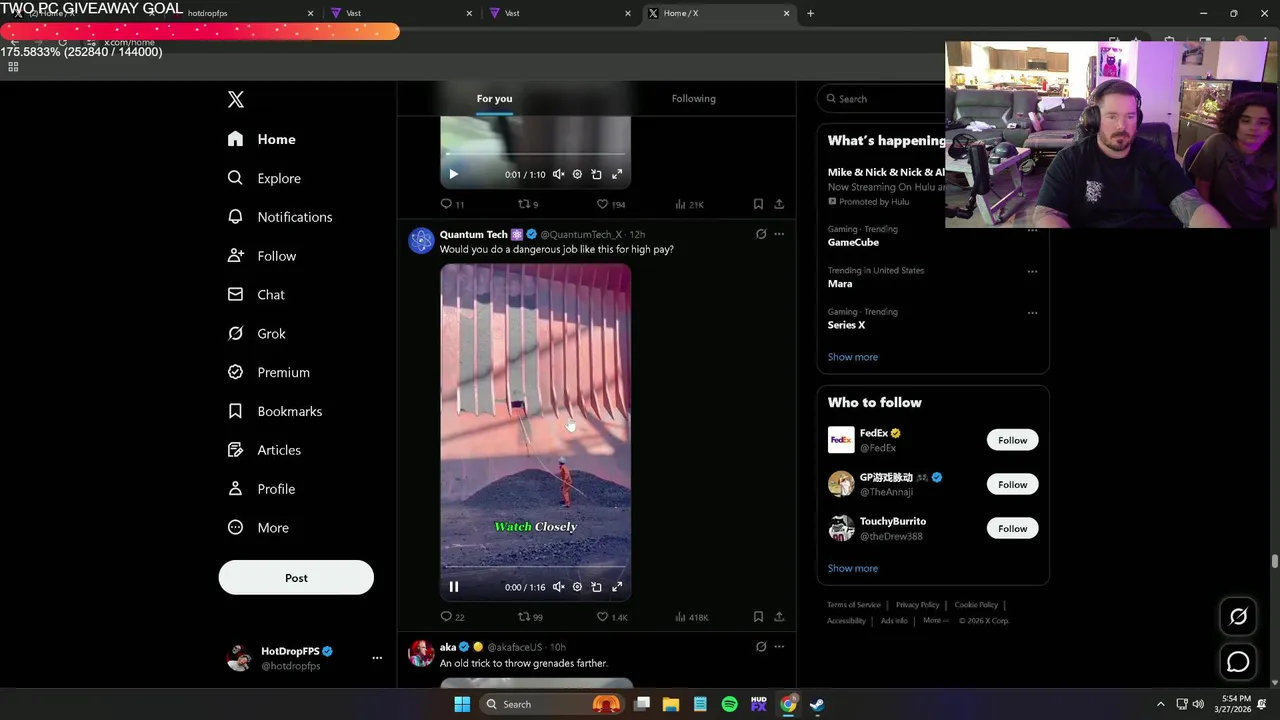Image resolution: width=1280 pixels, height=720 pixels.
Task: Open Profile in the sidebar
Action: click(262, 489)
